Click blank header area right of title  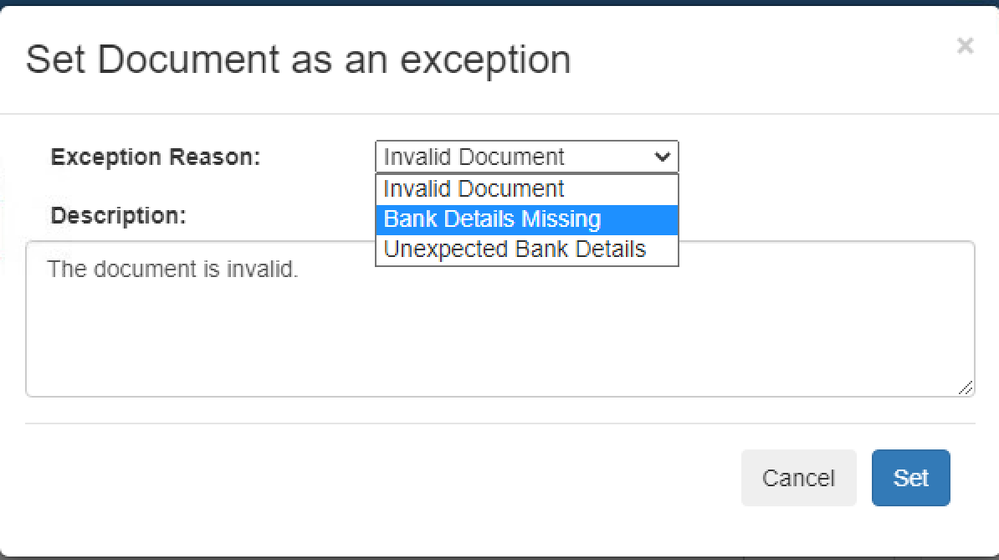pyautogui.click(x=760, y=60)
